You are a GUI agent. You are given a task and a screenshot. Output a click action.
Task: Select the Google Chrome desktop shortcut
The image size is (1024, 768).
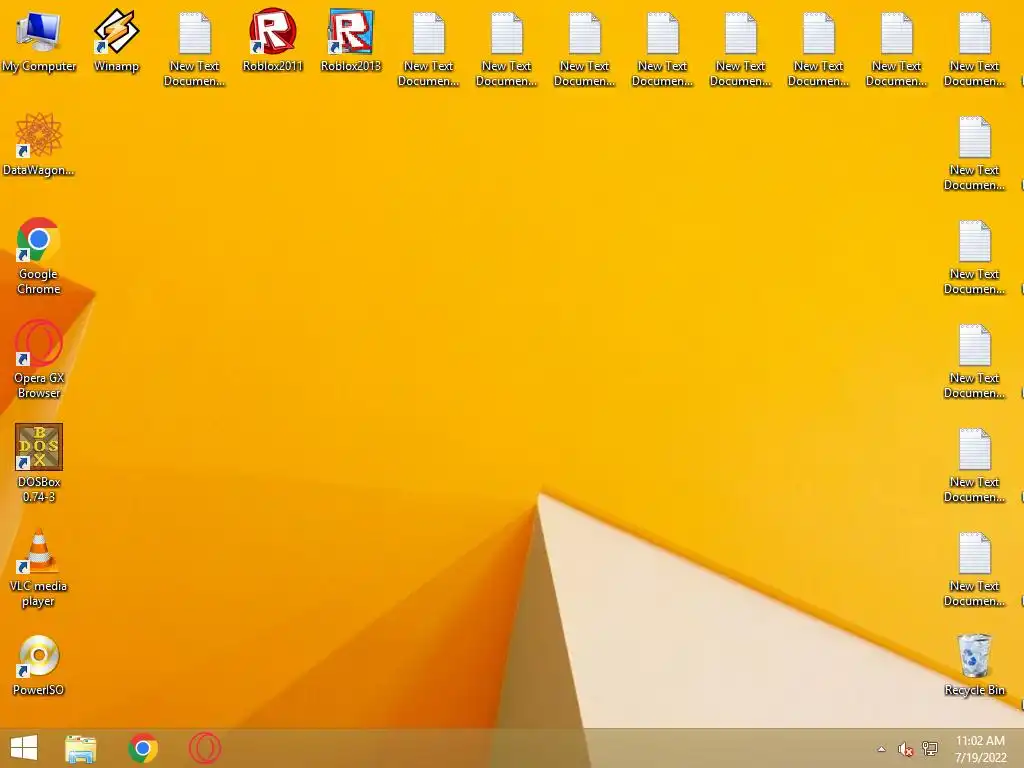(39, 256)
